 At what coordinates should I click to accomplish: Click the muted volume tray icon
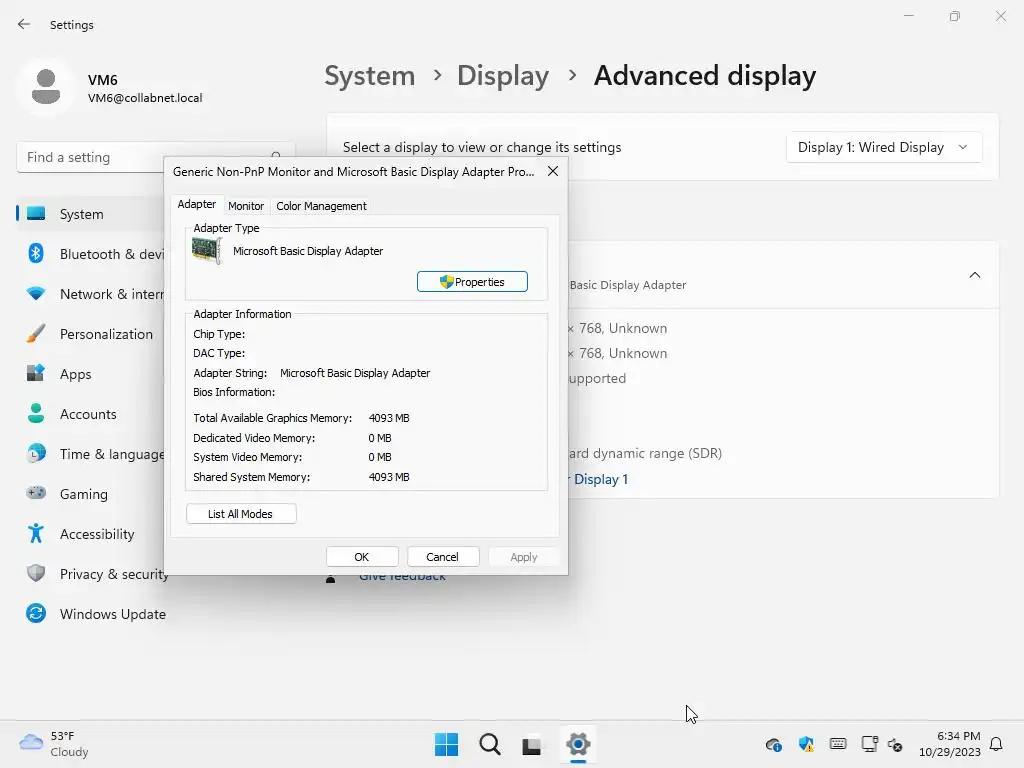895,744
